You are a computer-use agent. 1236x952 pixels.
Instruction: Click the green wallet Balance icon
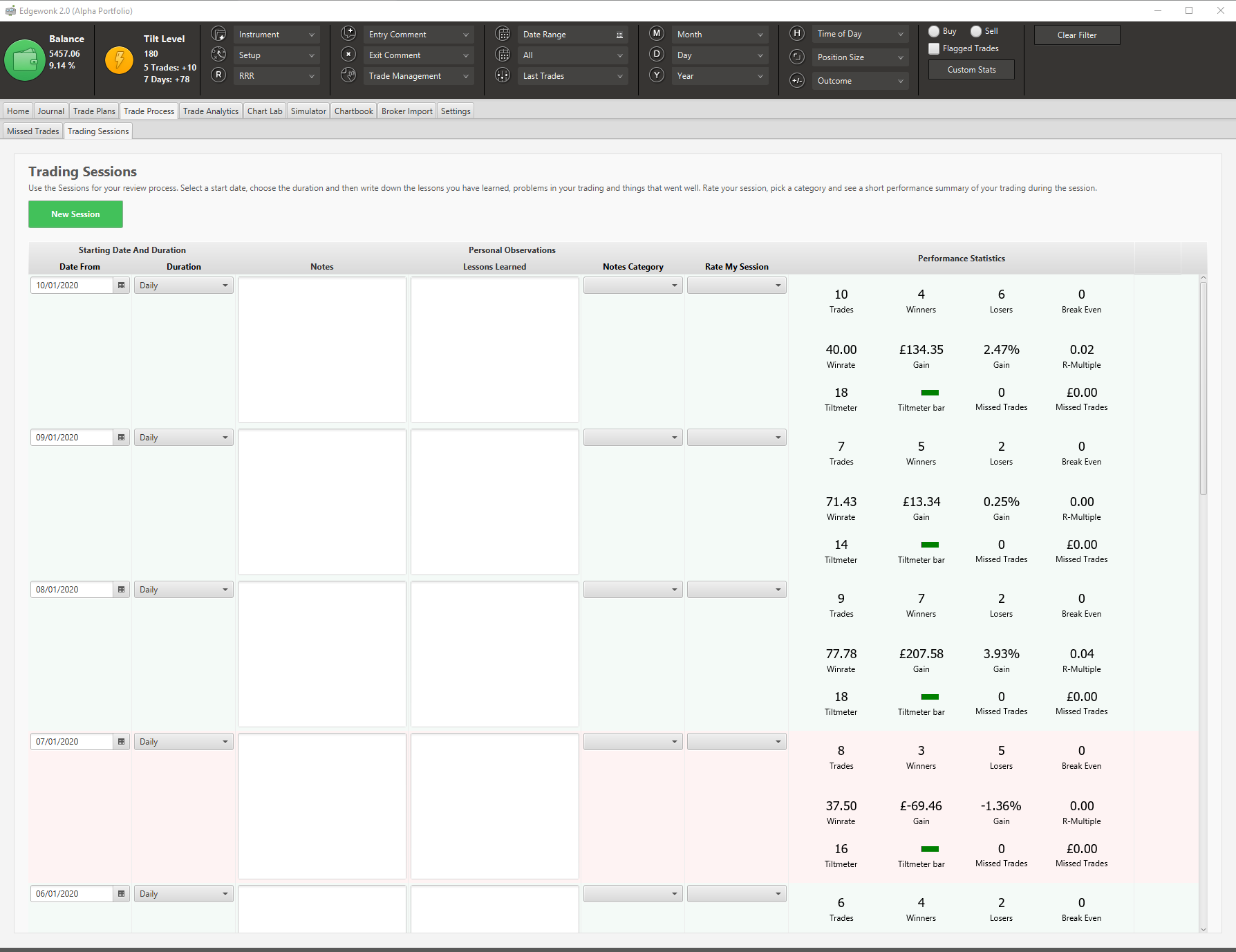(25, 60)
